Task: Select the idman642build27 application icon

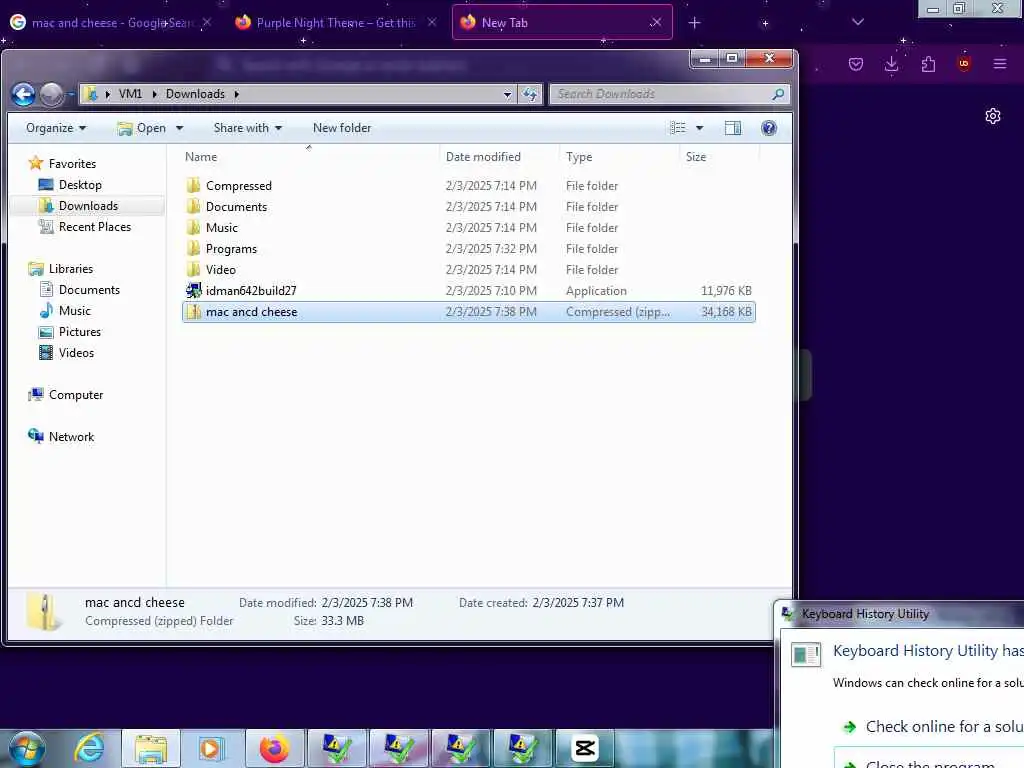Action: tap(194, 291)
